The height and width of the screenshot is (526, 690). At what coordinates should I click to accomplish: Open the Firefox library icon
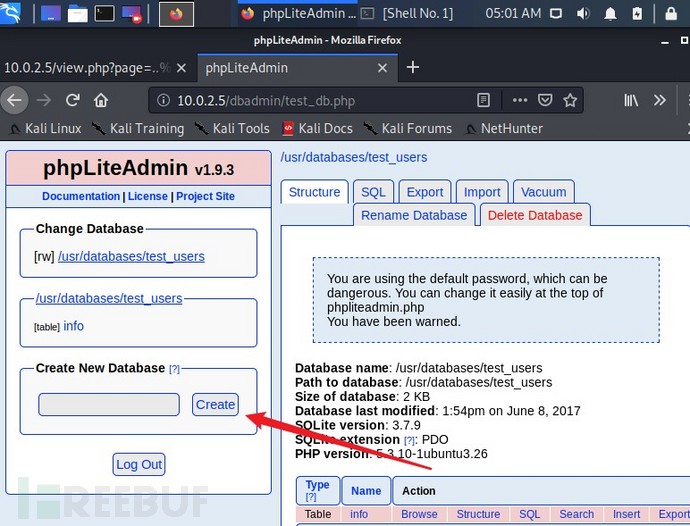(x=631, y=100)
